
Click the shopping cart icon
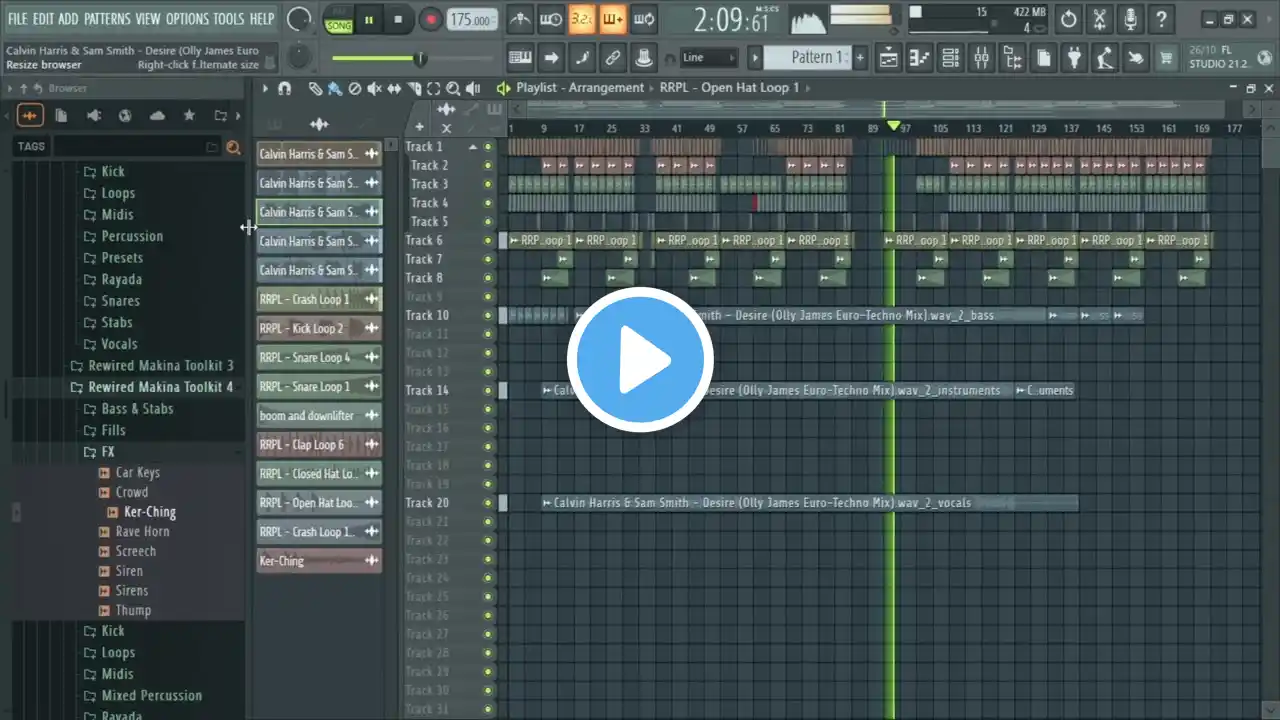pos(1166,58)
